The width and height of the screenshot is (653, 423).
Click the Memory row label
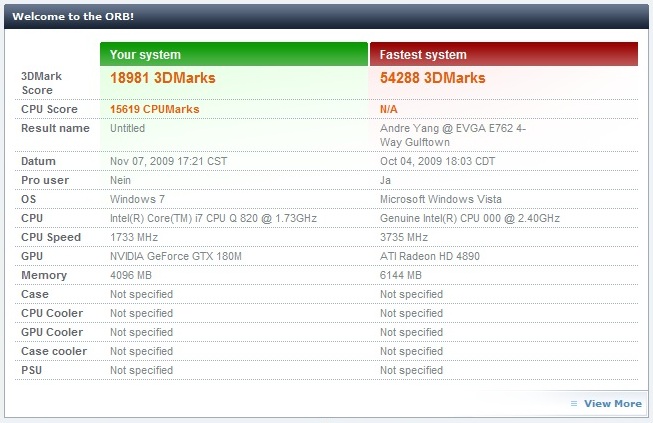pyautogui.click(x=44, y=275)
